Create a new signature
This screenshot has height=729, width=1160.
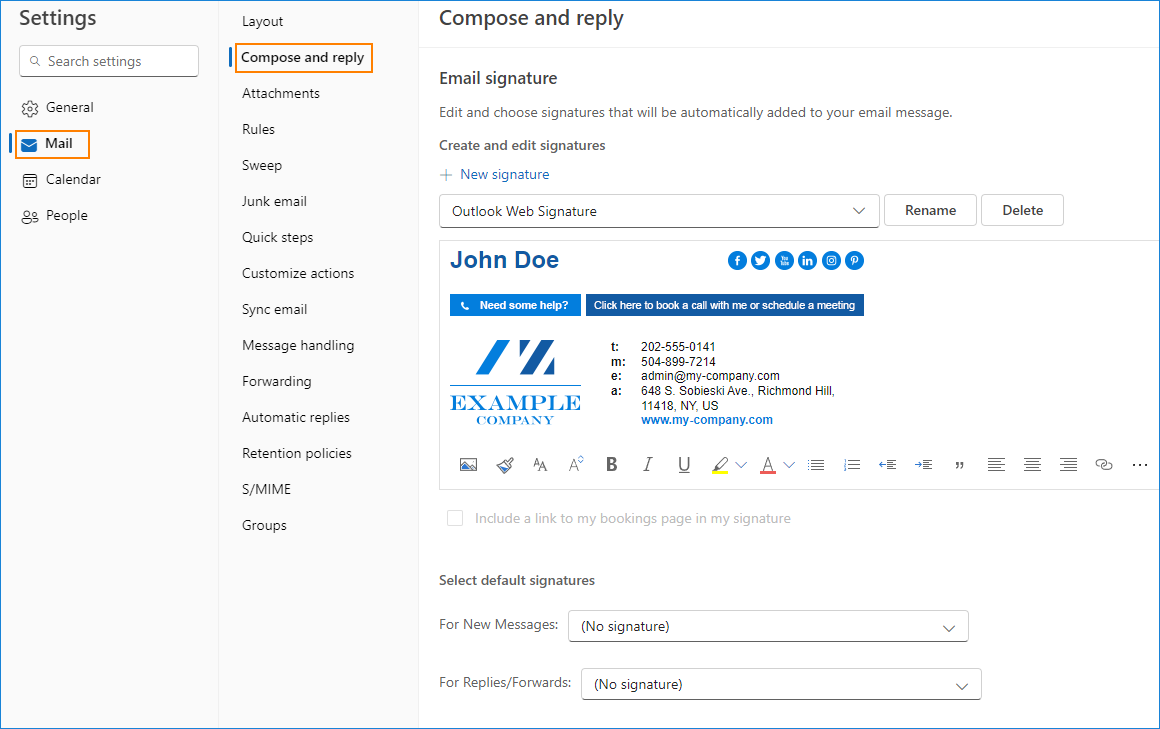(x=494, y=174)
